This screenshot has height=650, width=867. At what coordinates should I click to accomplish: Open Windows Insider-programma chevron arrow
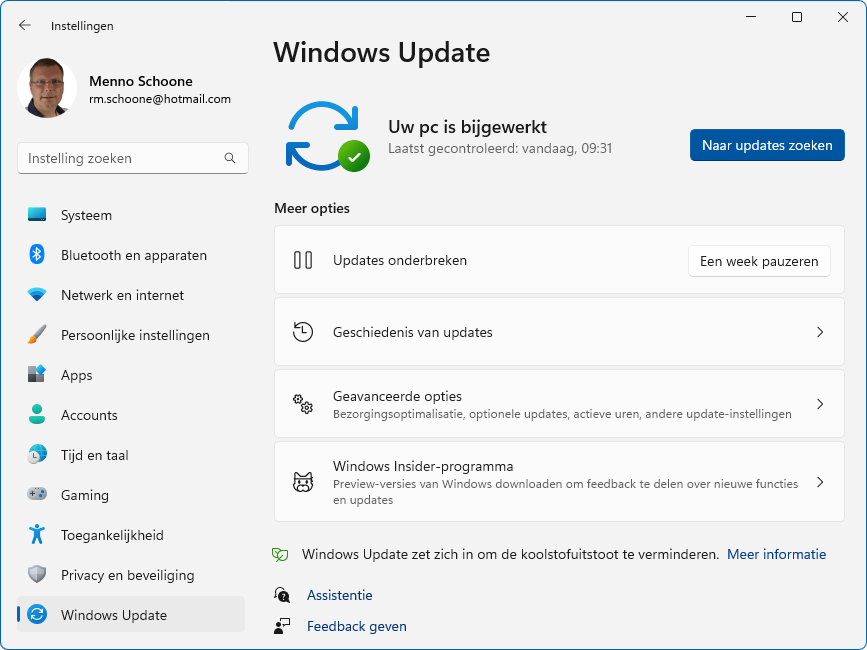click(x=820, y=482)
